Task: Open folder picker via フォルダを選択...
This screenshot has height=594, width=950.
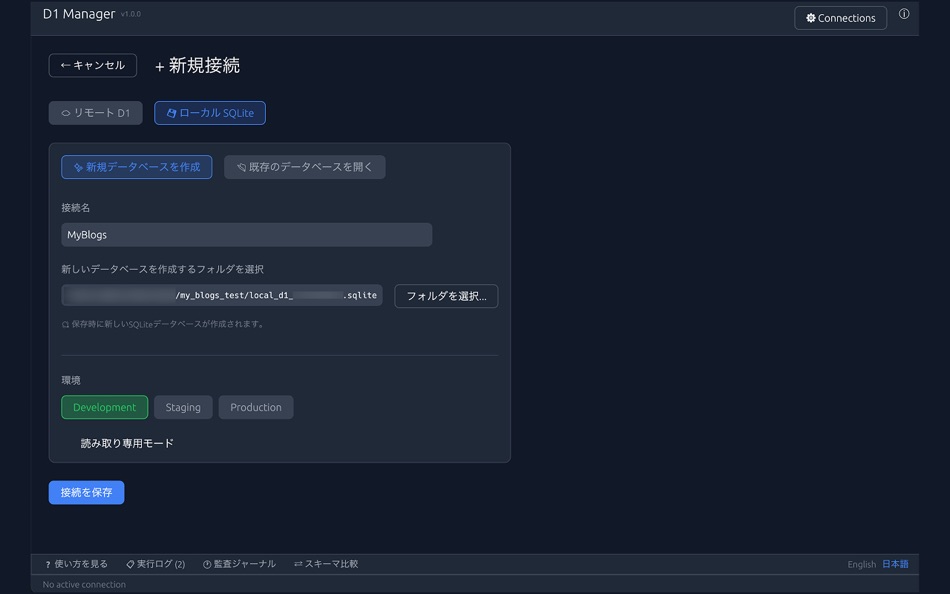Action: (445, 295)
